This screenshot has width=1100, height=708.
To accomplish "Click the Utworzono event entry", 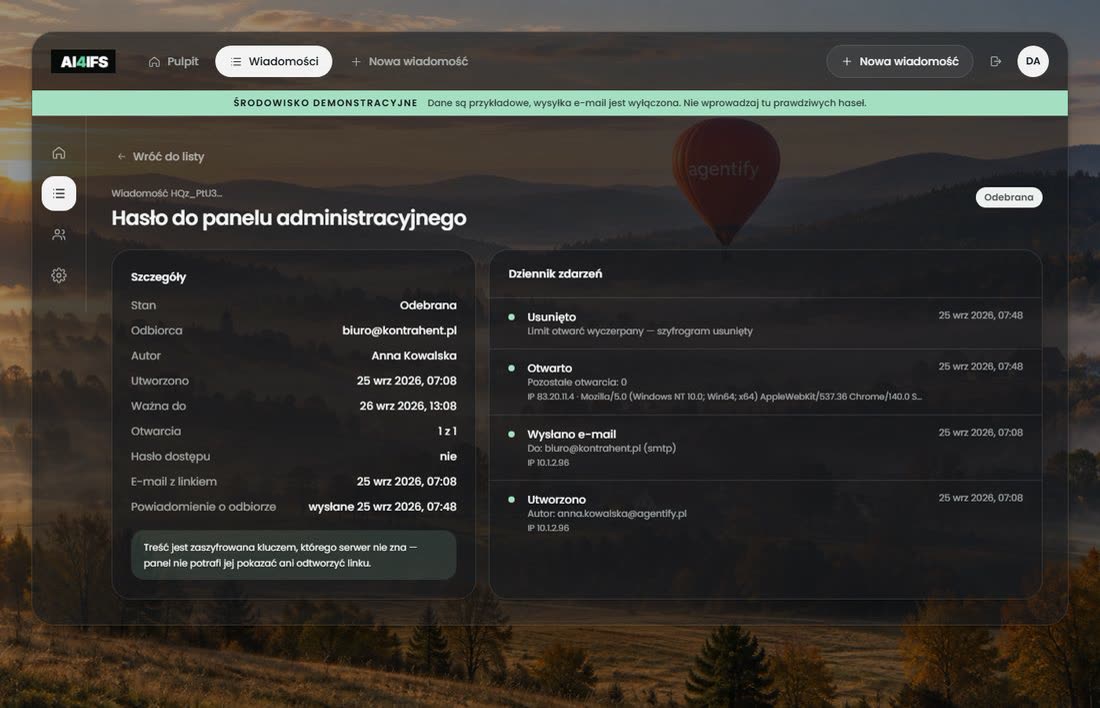I will [765, 513].
